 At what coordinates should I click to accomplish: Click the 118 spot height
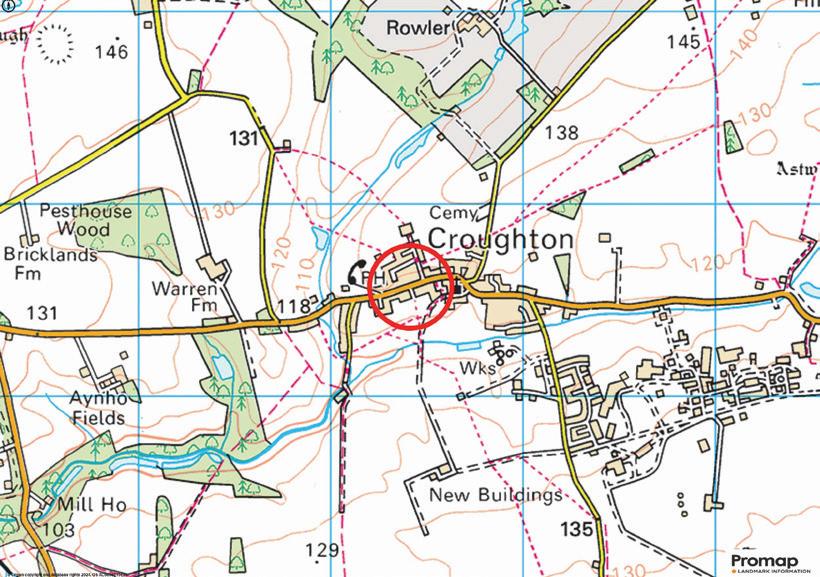[x=293, y=306]
